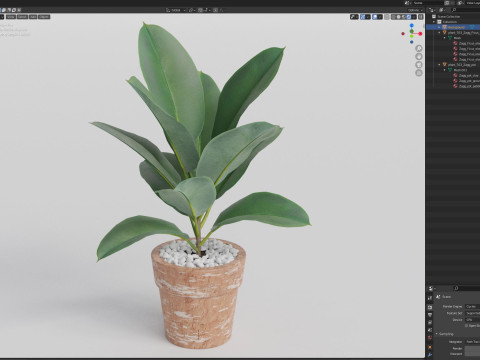
Task: Open the Render properties tab
Action: [430, 307]
